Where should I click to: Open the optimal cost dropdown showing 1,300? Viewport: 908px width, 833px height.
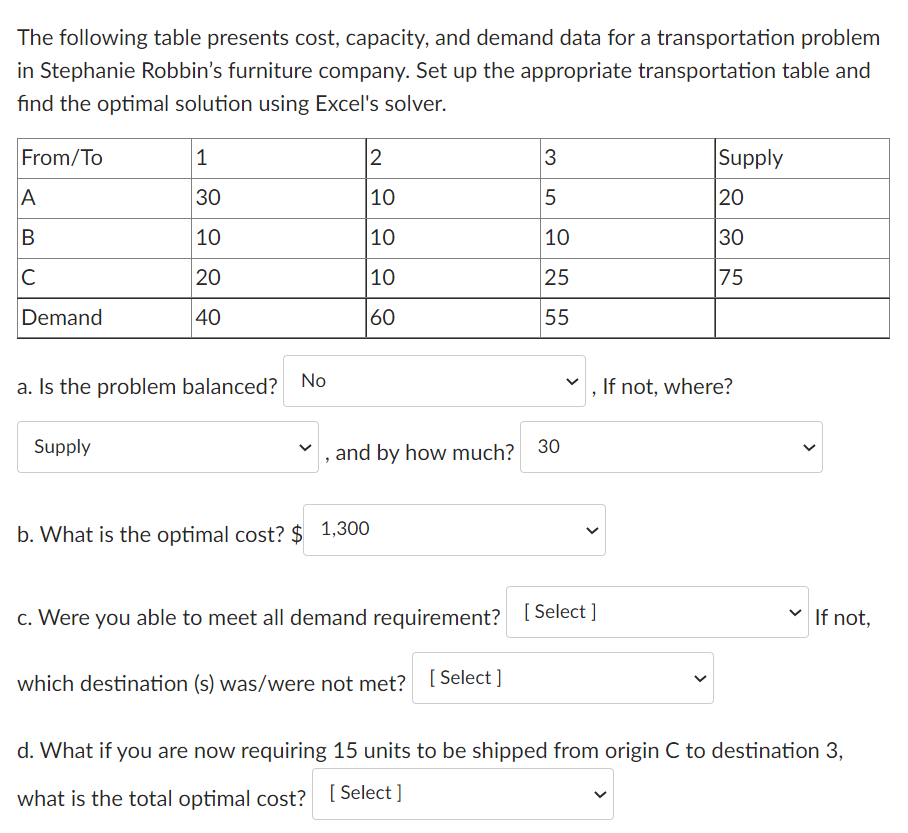454,530
